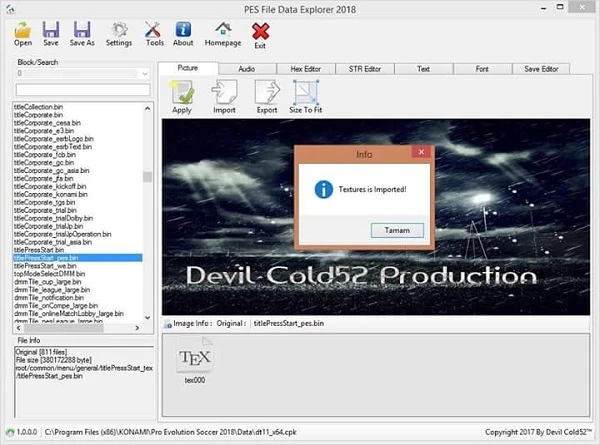The image size is (600, 445).
Task: Click the file list scroll-up arrow
Action: 147,109
